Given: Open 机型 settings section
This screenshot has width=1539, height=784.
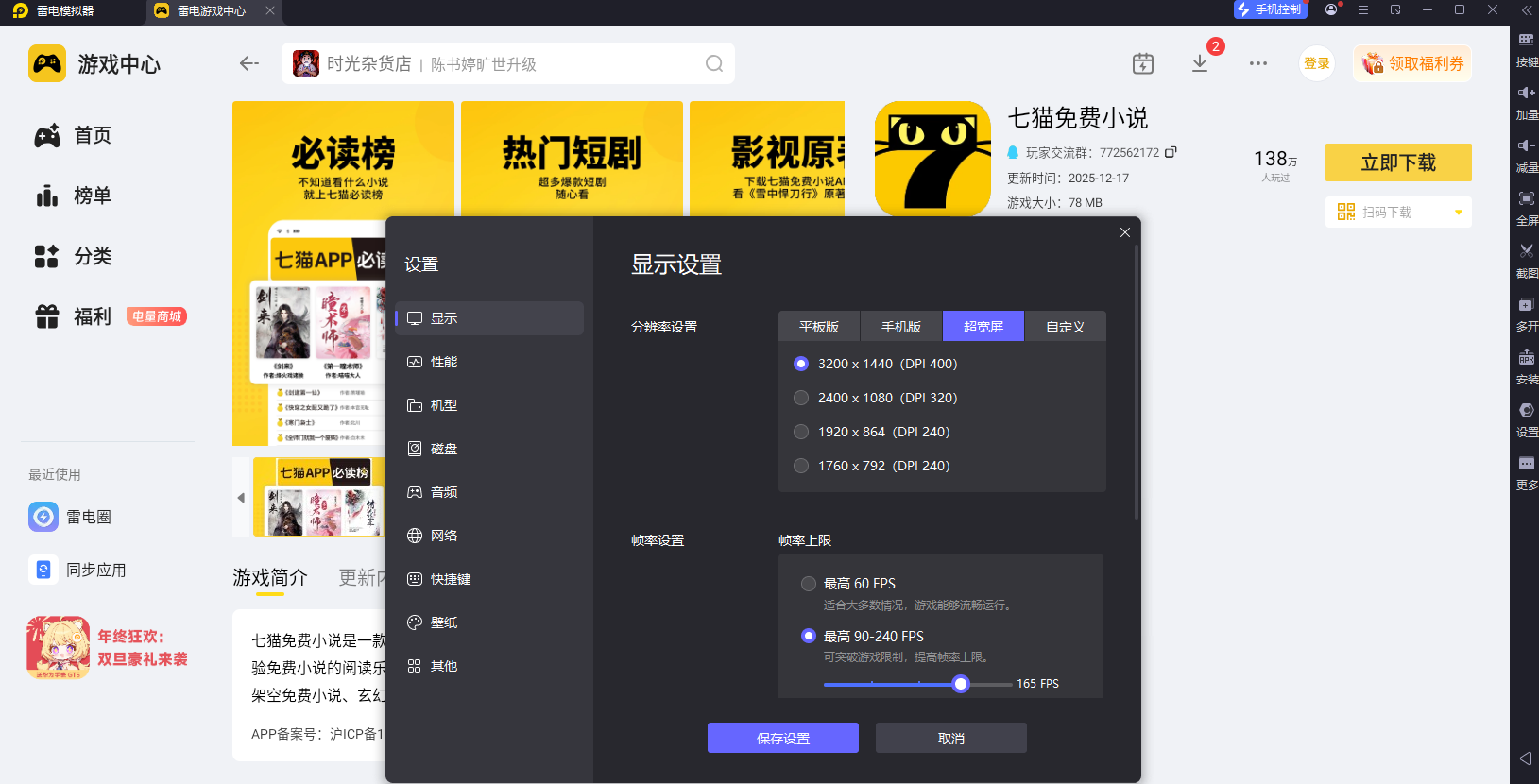Looking at the screenshot, I should pyautogui.click(x=489, y=405).
